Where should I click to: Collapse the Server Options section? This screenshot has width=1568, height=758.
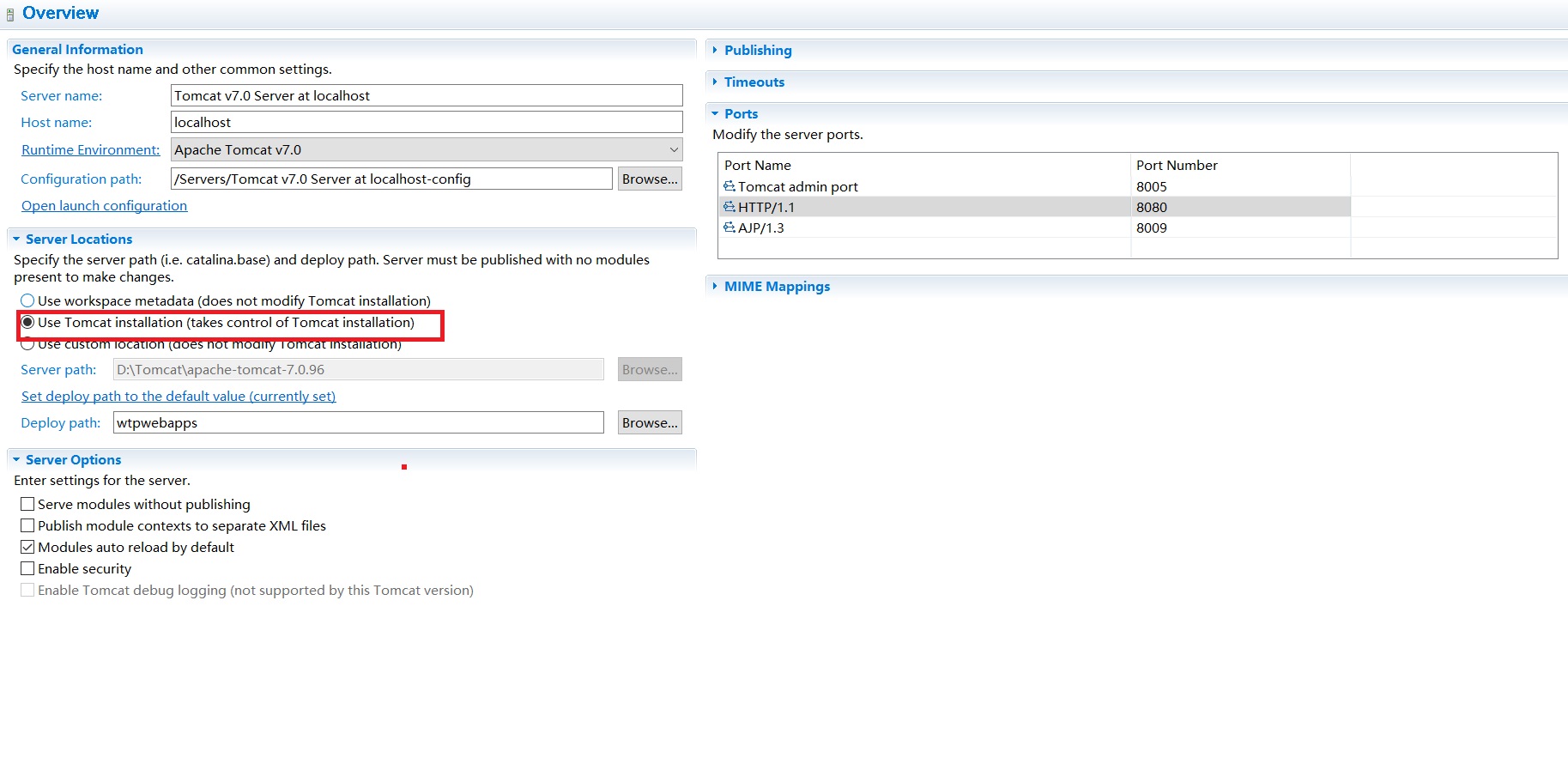coord(16,459)
